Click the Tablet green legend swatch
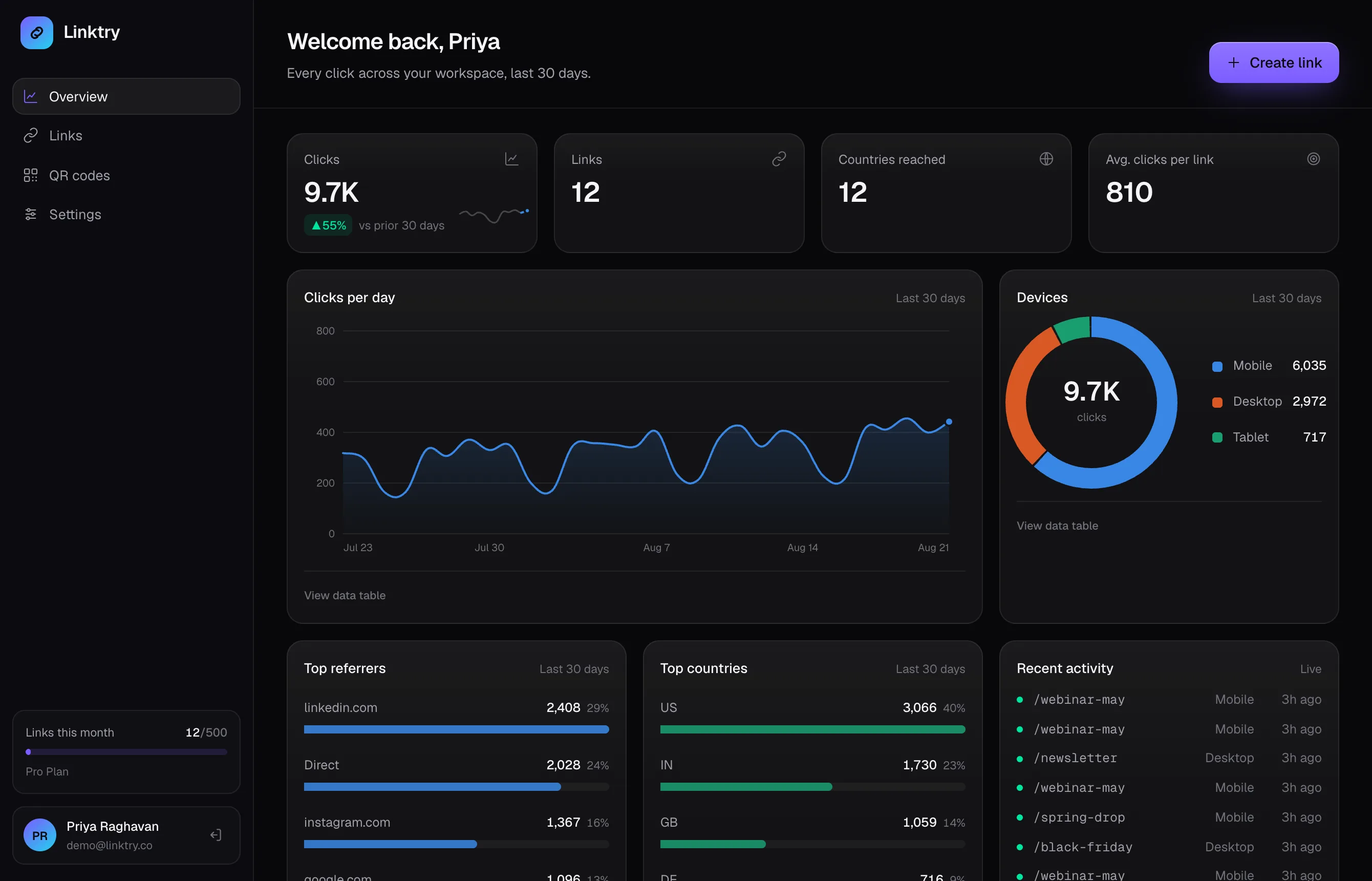This screenshot has width=1372, height=881. (1217, 437)
